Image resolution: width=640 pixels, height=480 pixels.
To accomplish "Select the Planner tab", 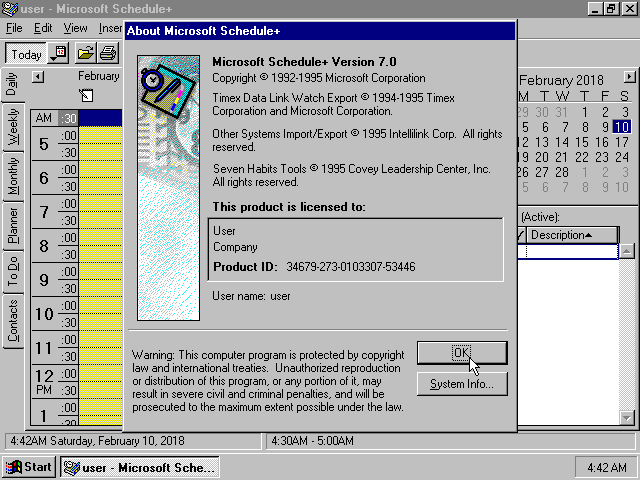I will 12,225.
